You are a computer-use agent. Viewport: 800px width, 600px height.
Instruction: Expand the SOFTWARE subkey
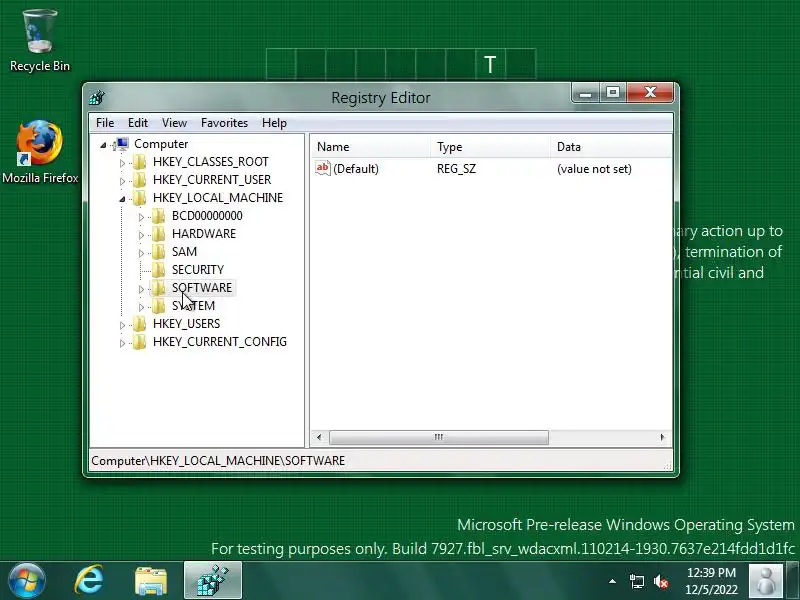pos(141,289)
